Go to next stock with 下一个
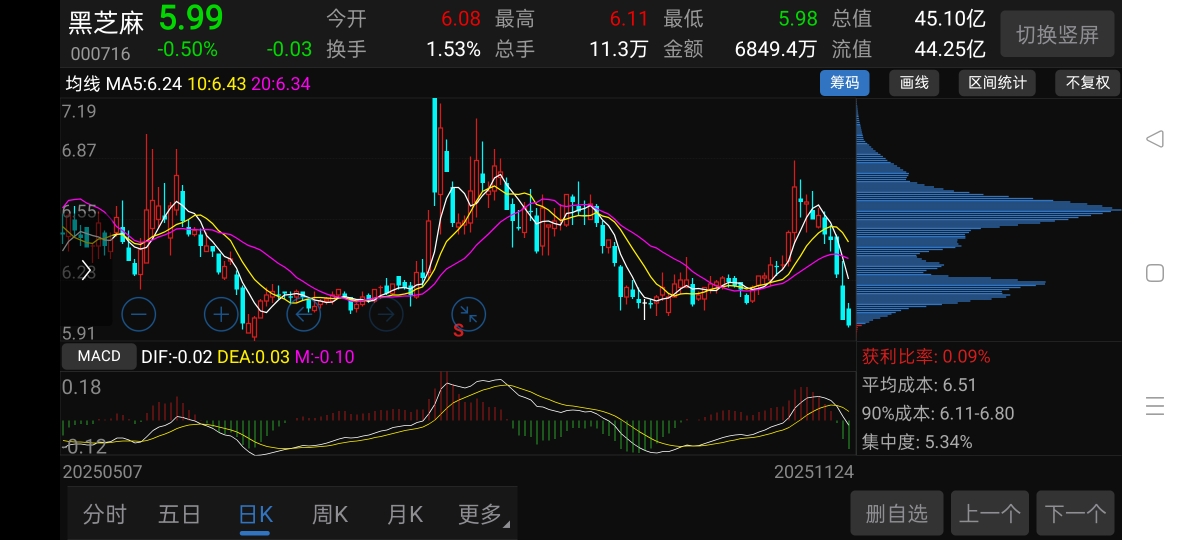Viewport: 1188px width, 540px height. pos(1075,513)
